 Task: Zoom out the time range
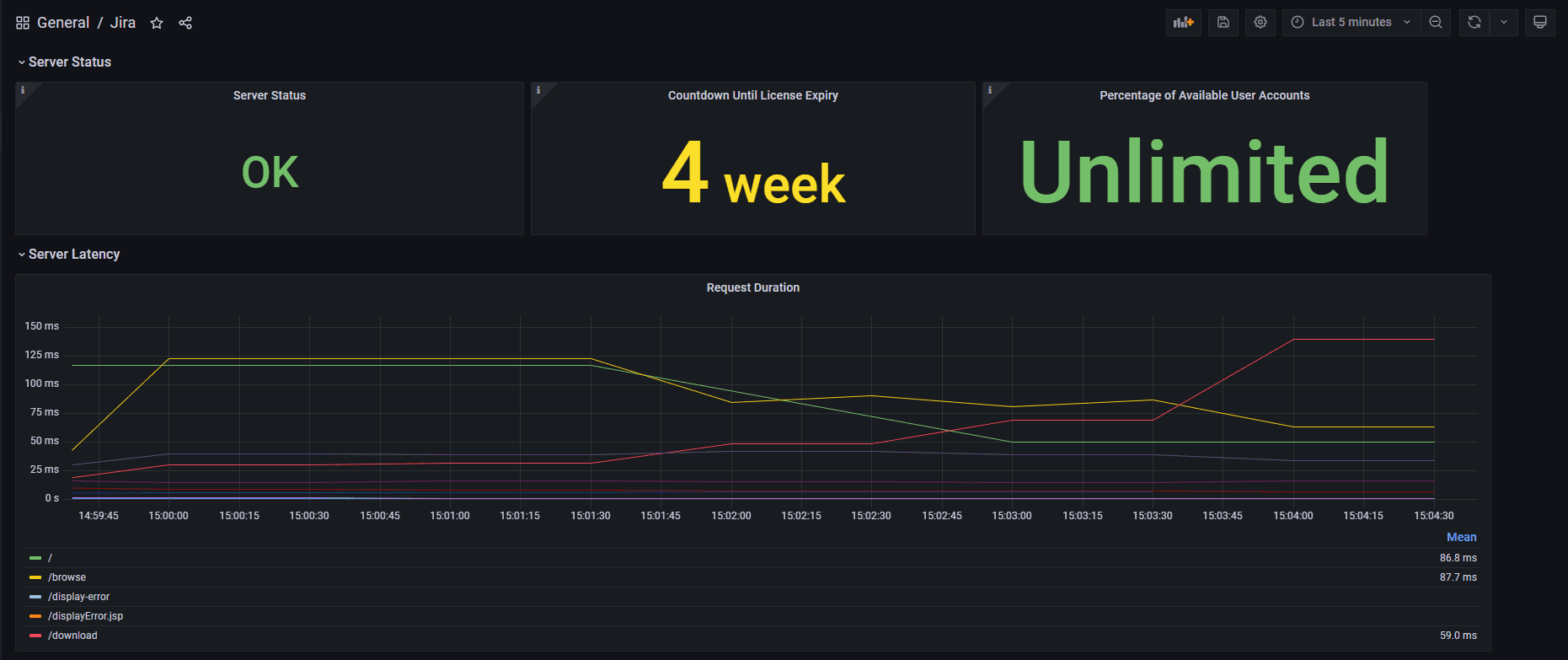coord(1436,23)
